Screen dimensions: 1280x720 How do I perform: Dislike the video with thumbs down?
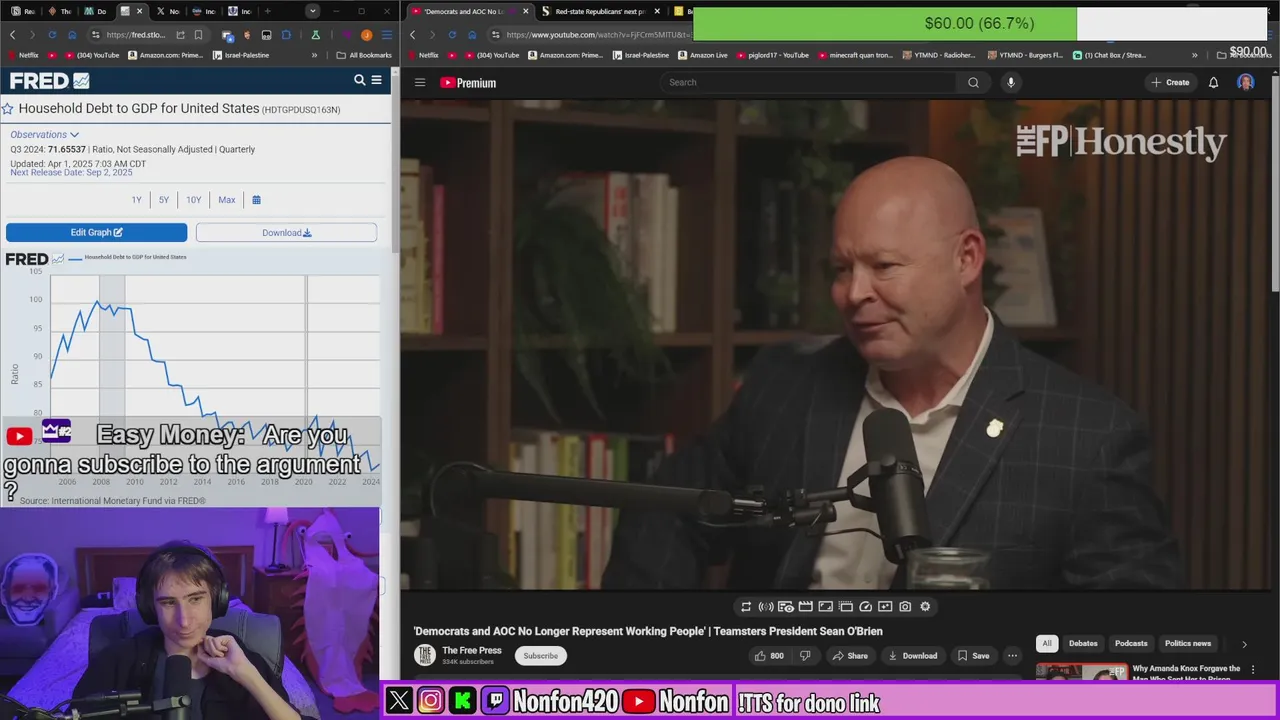[x=805, y=656]
